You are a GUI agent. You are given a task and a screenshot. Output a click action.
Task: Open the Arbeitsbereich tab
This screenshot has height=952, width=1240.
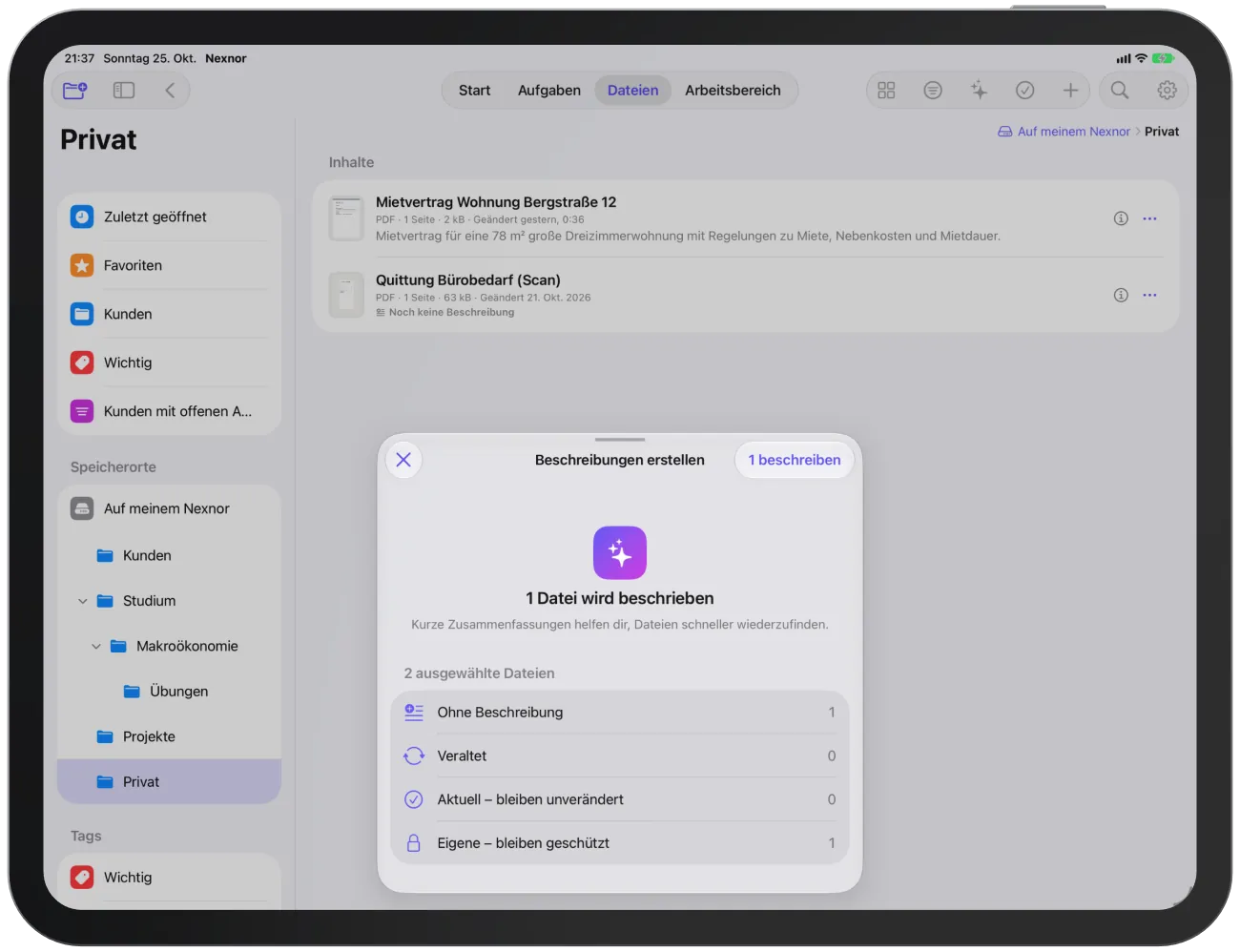(x=733, y=91)
